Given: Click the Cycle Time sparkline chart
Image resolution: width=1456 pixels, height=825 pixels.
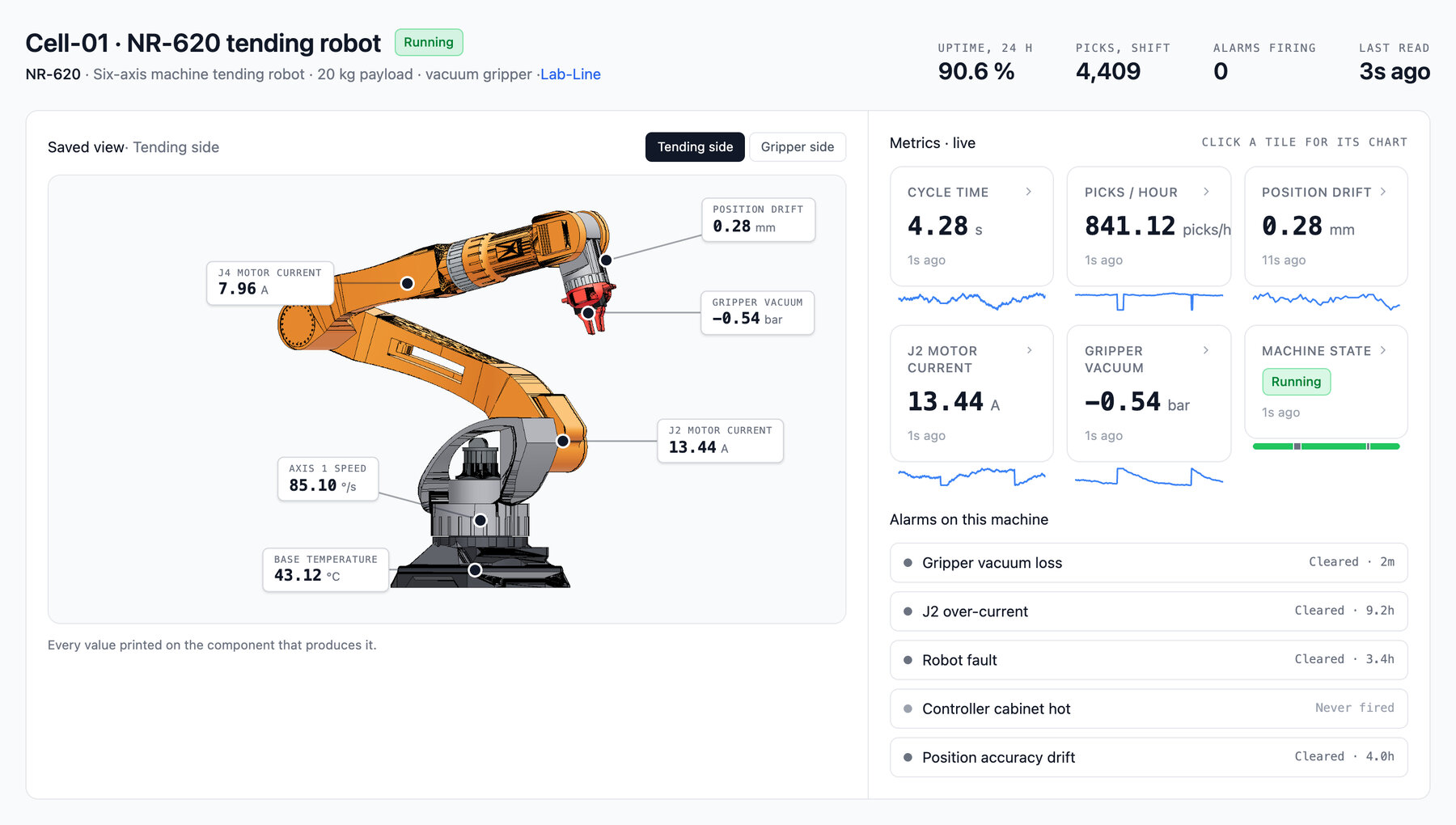Looking at the screenshot, I should 971,301.
